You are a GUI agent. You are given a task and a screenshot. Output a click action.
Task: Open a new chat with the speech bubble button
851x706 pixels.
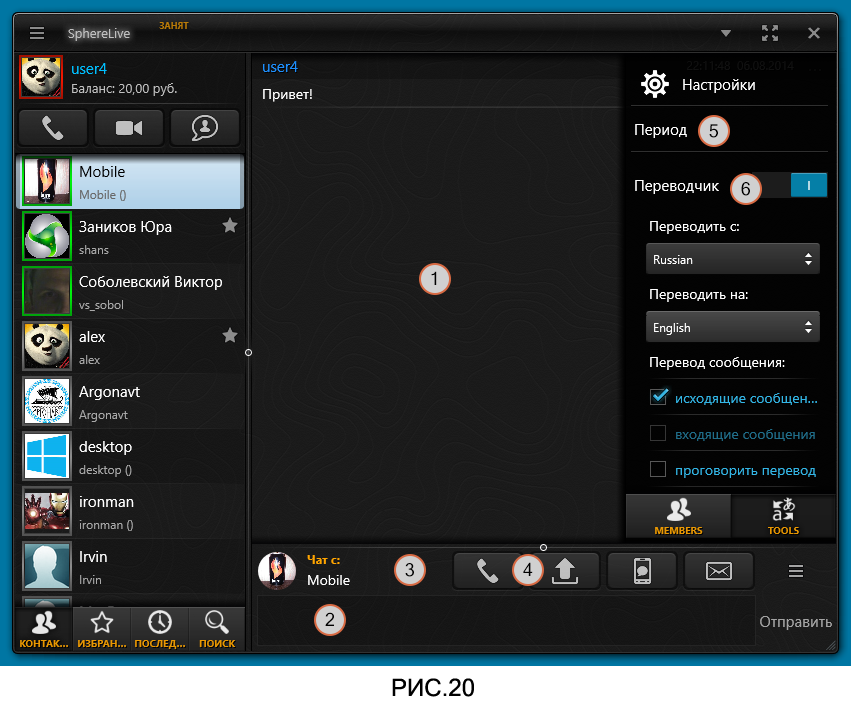coord(205,128)
